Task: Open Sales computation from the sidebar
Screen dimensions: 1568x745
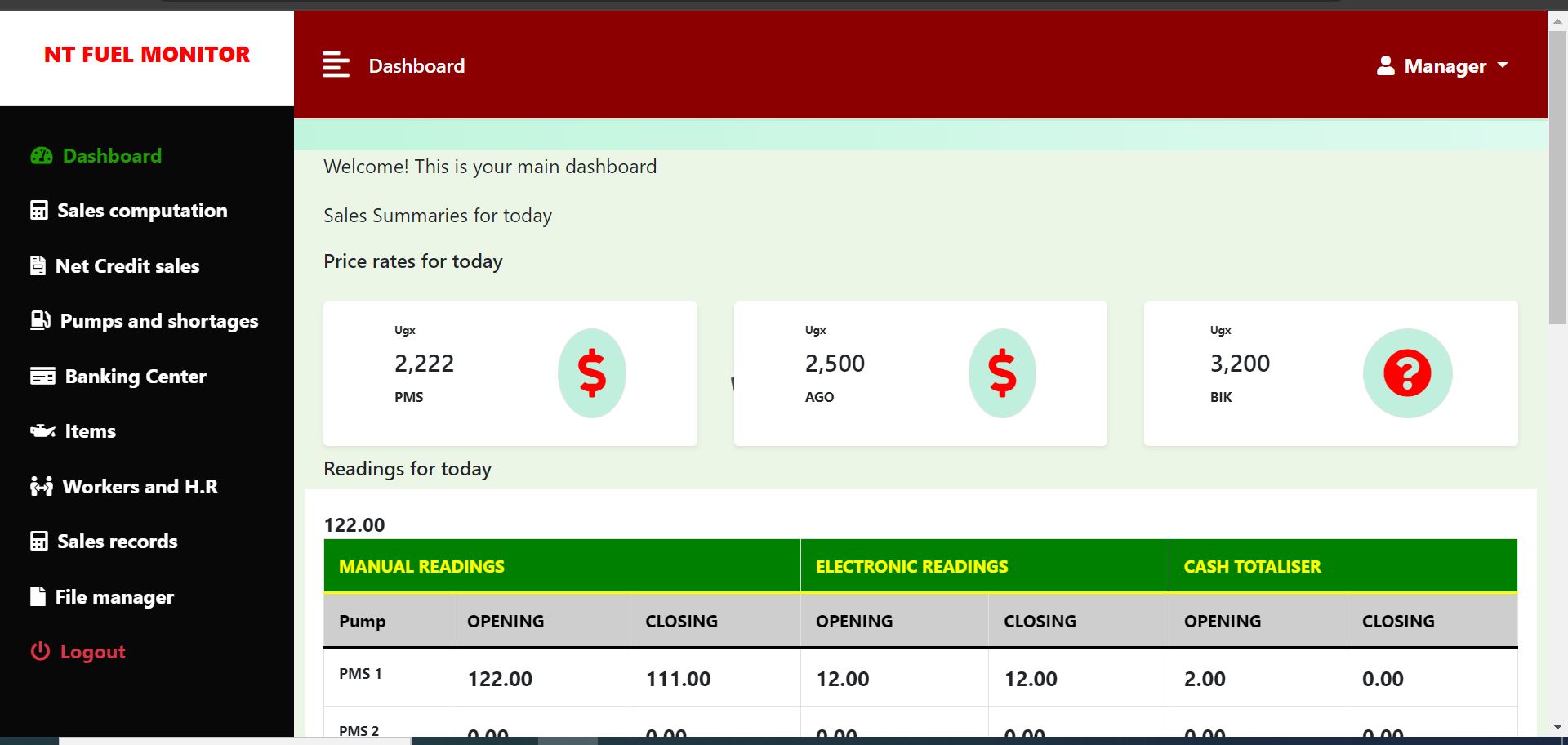Action: click(x=141, y=211)
